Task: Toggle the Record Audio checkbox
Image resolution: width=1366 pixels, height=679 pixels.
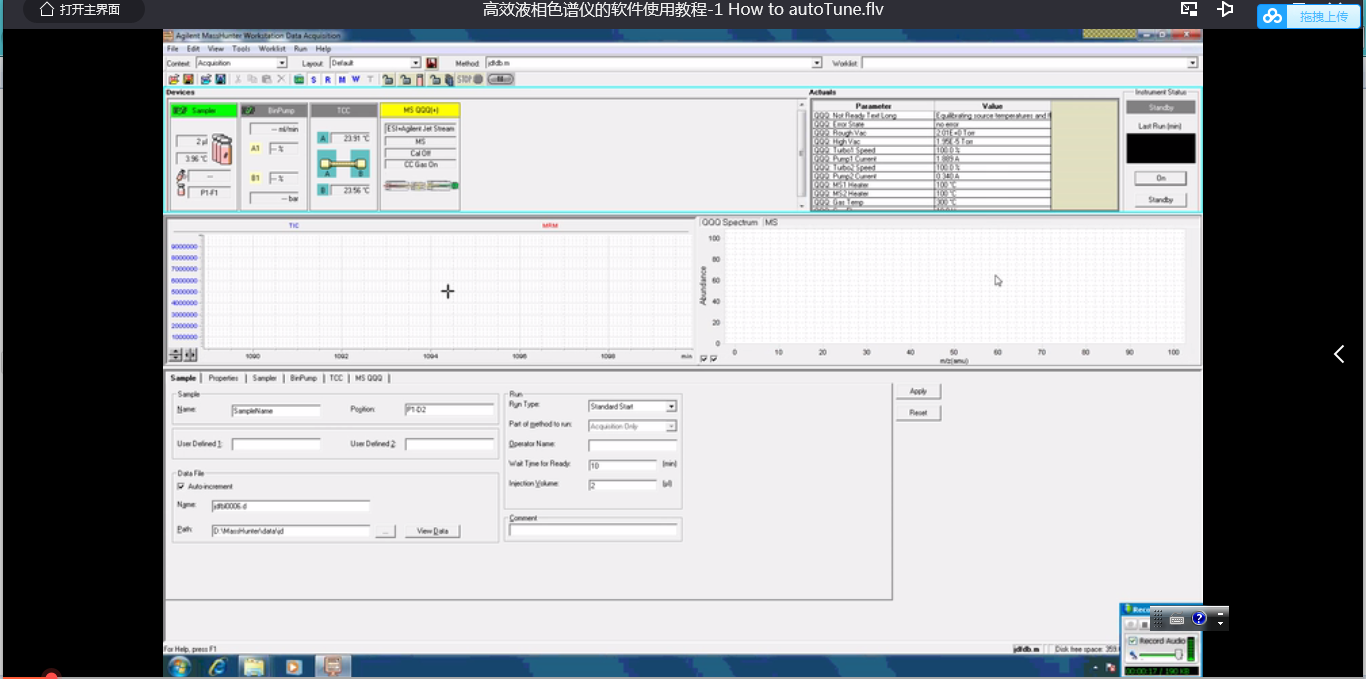Action: (x=1133, y=641)
